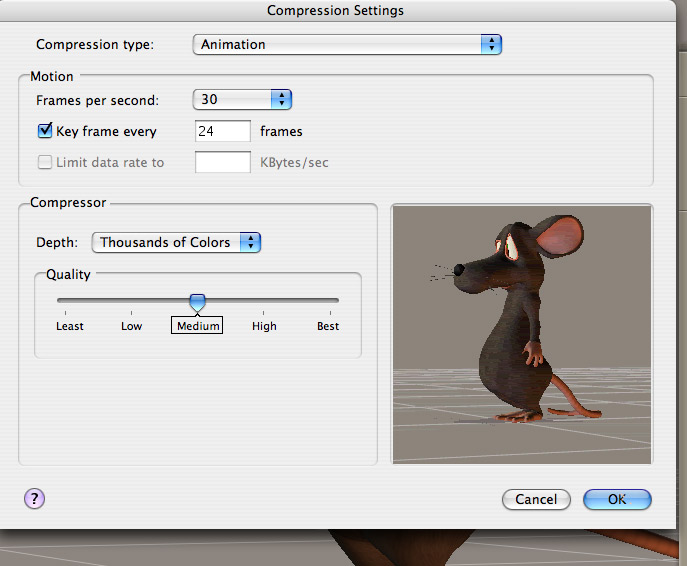The width and height of the screenshot is (687, 566).
Task: Click the stepper arrows beside 30 fps
Action: [281, 99]
